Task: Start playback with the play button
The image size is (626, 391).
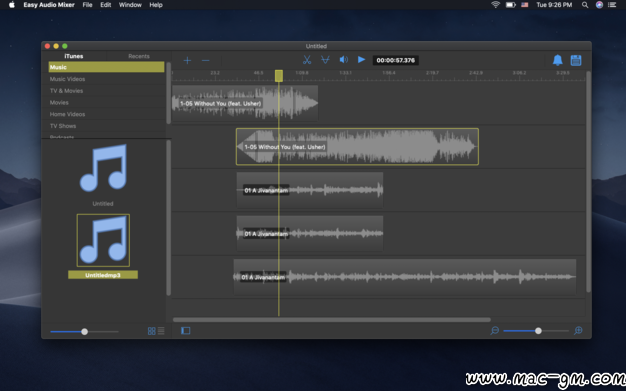Action: pos(361,60)
